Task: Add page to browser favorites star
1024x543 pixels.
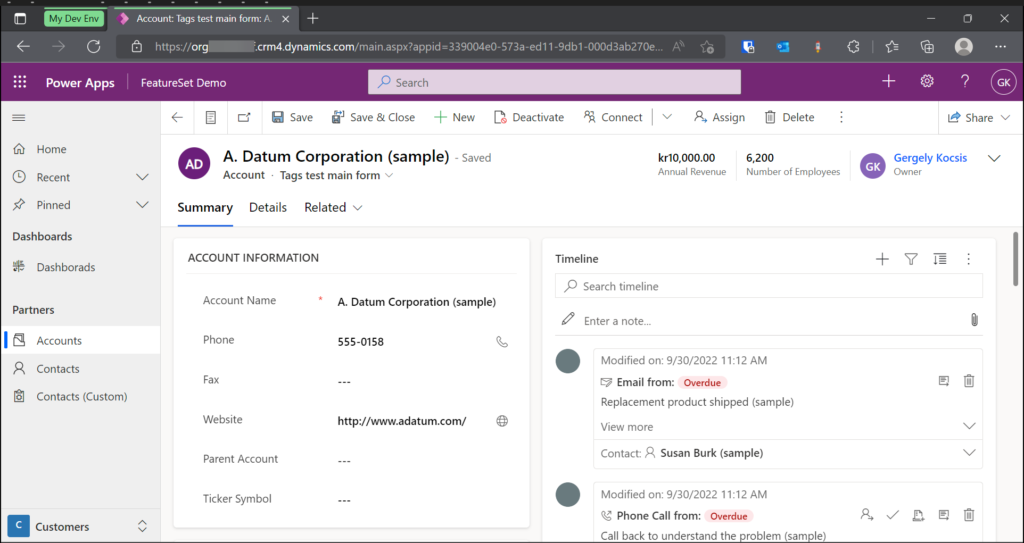Action: coord(707,46)
